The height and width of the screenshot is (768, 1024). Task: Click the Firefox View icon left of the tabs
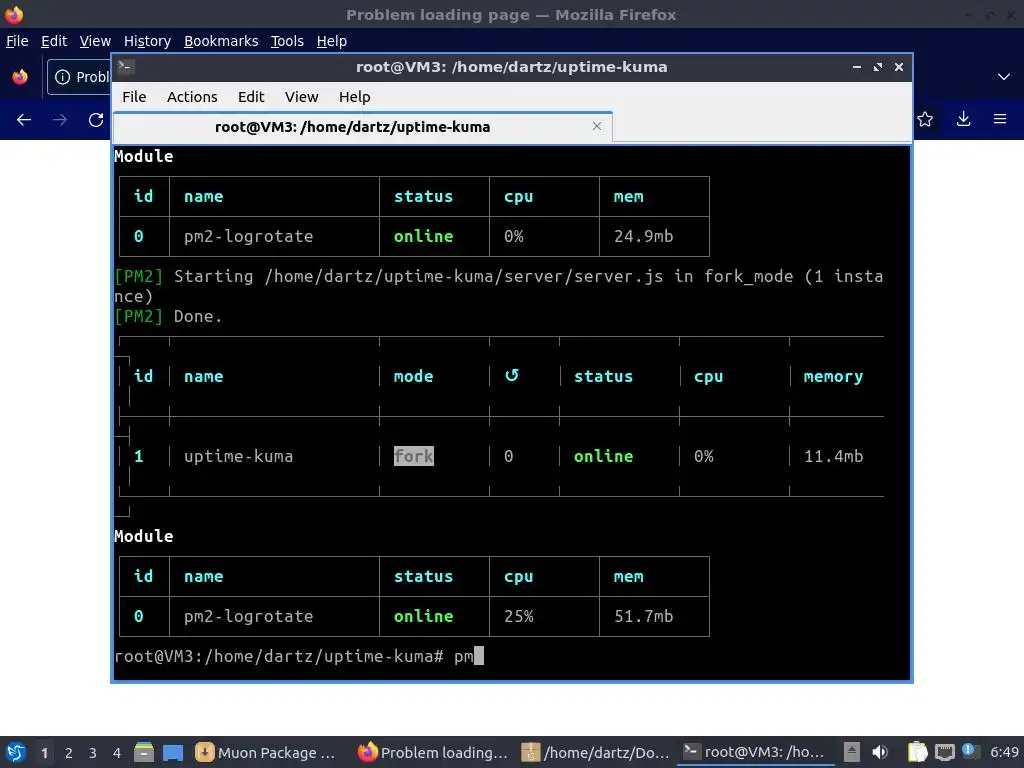coord(20,77)
